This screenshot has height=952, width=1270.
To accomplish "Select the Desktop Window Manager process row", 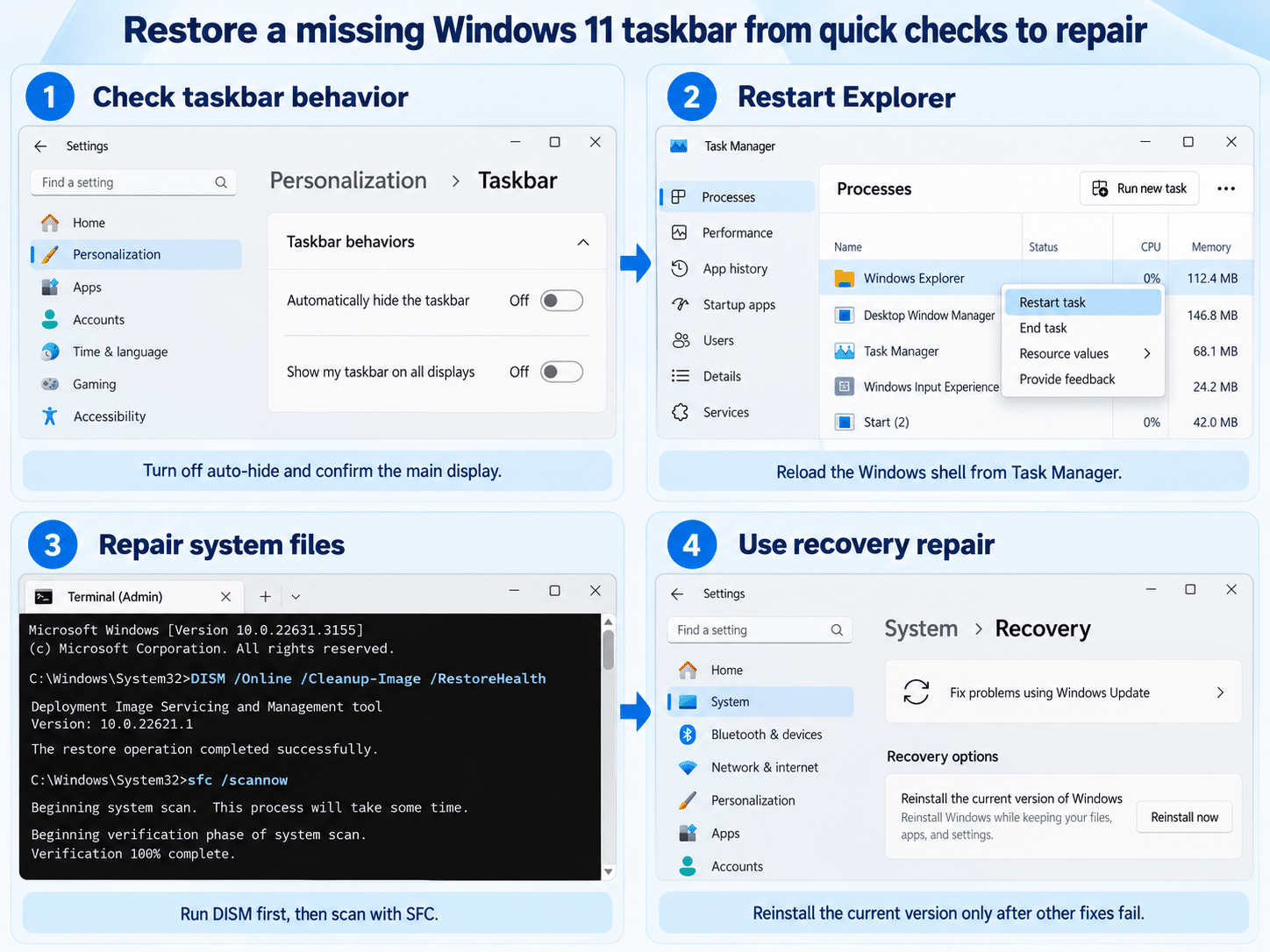I will 1036,315.
